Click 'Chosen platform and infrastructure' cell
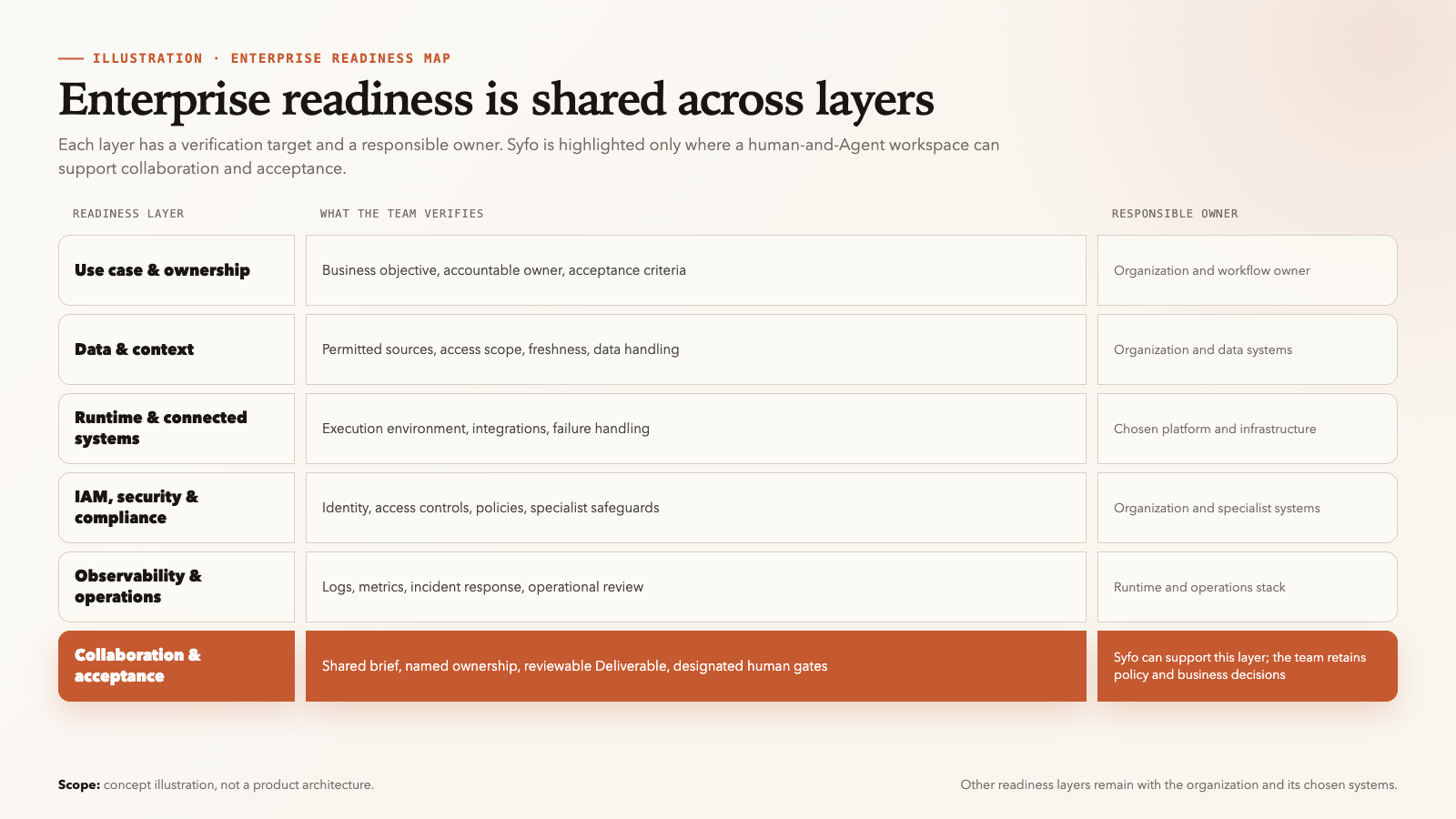Image resolution: width=1456 pixels, height=819 pixels. [1248, 429]
